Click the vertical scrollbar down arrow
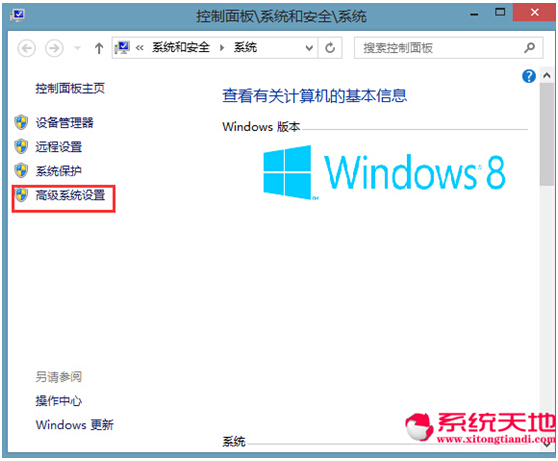Screen dimensions: 558x461 [547, 445]
